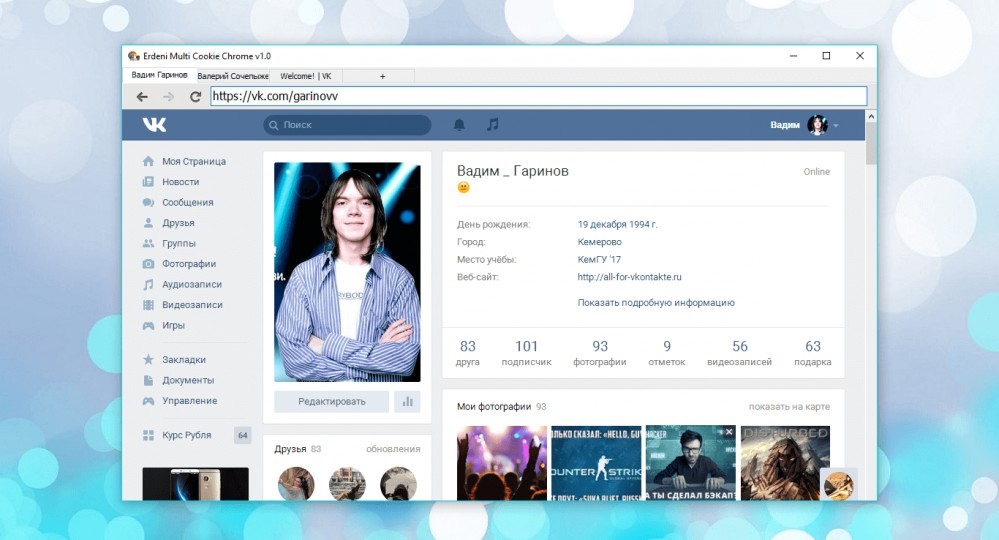This screenshot has height=540, width=999.
Task: Click the Редактировать button
Action: coord(331,402)
